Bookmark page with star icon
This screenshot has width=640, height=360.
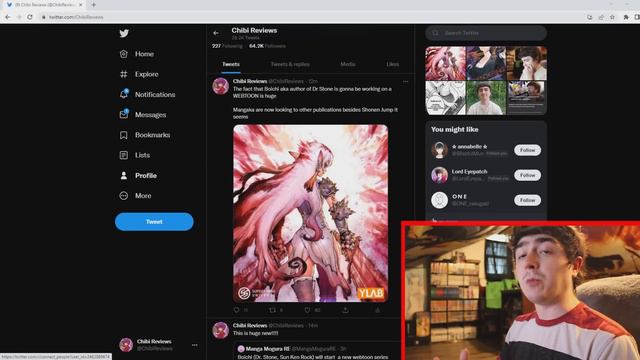612,17
